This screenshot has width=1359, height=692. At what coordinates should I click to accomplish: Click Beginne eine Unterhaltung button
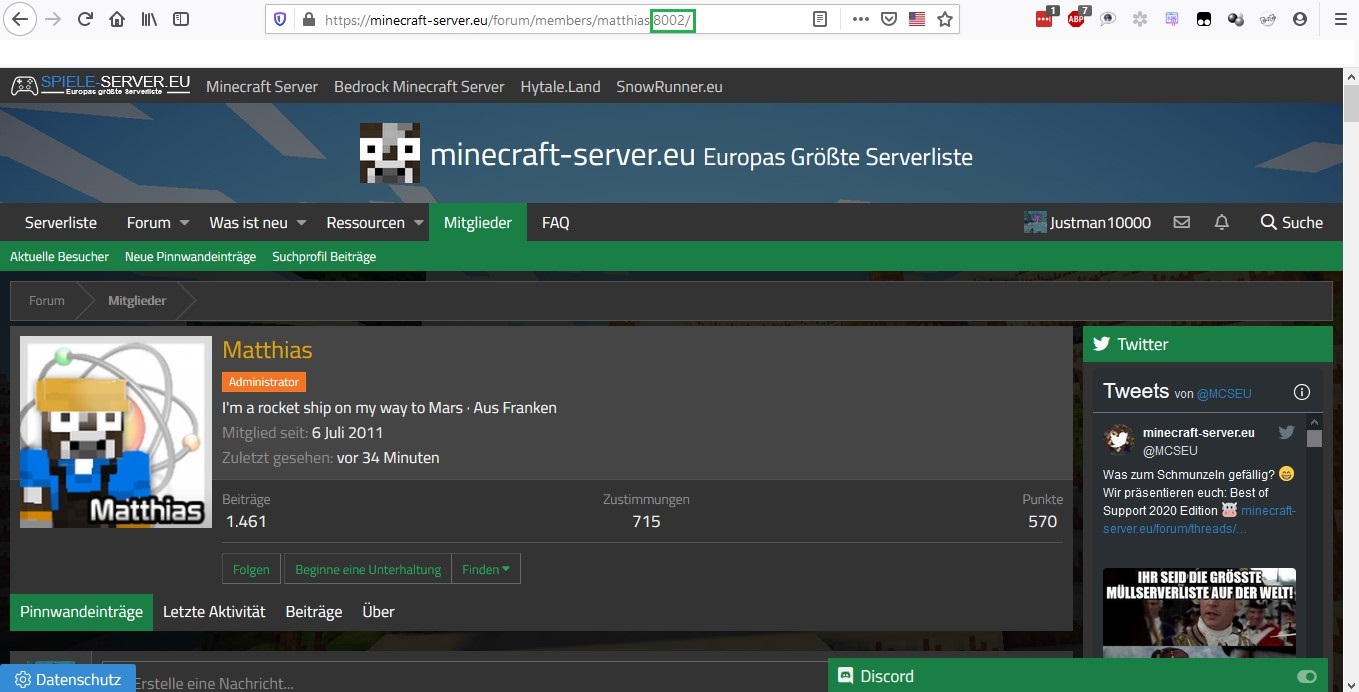tap(368, 569)
